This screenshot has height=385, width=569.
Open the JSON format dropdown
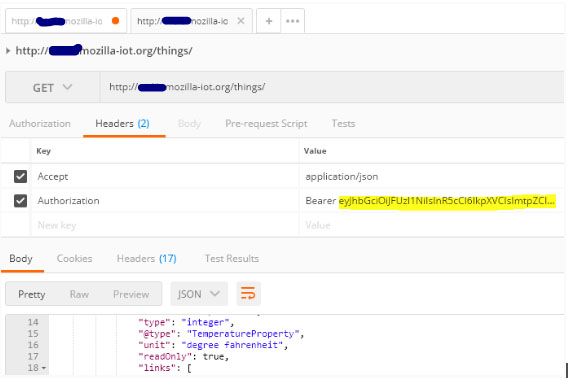[199, 294]
